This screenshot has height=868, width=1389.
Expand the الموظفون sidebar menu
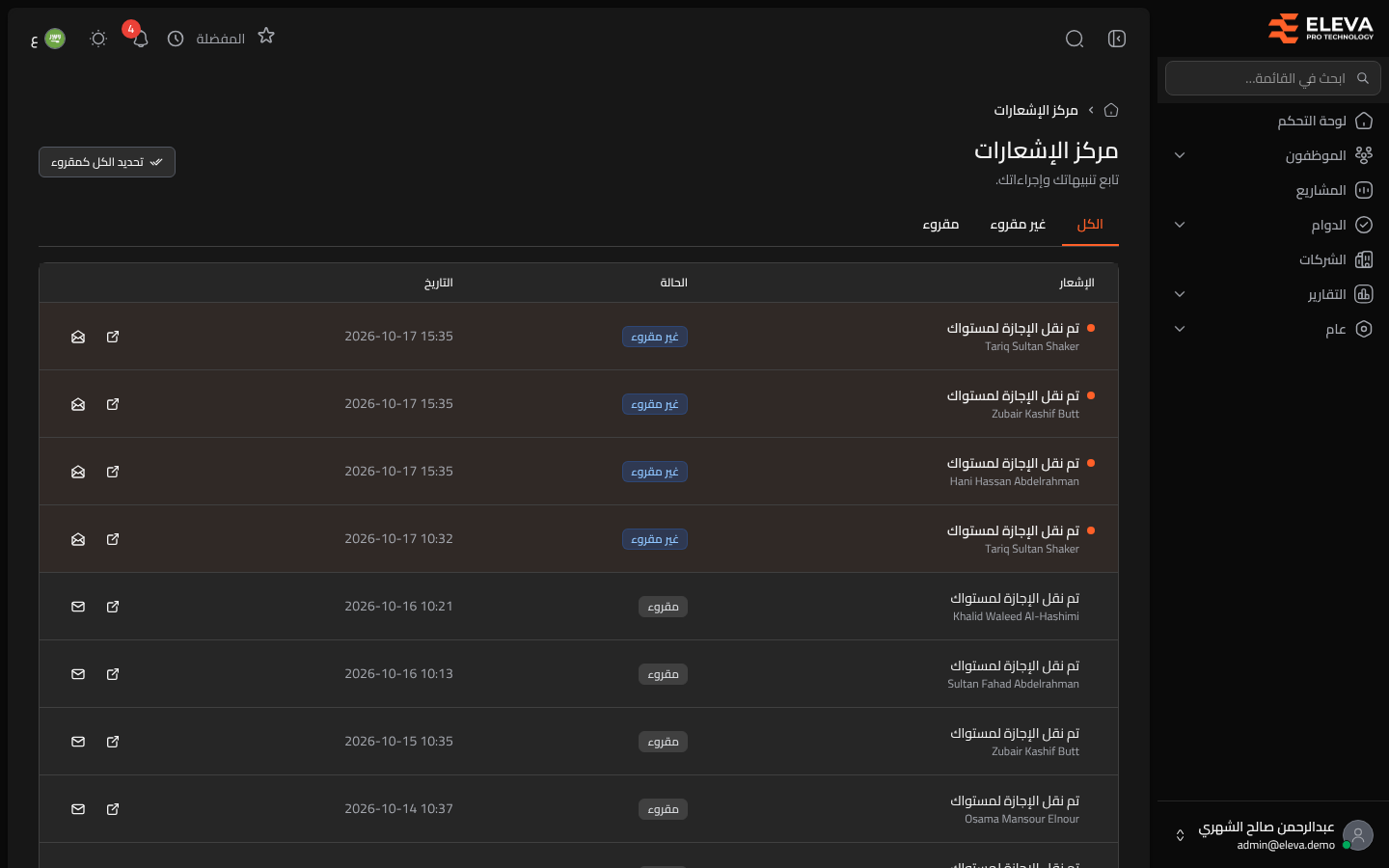click(1180, 155)
